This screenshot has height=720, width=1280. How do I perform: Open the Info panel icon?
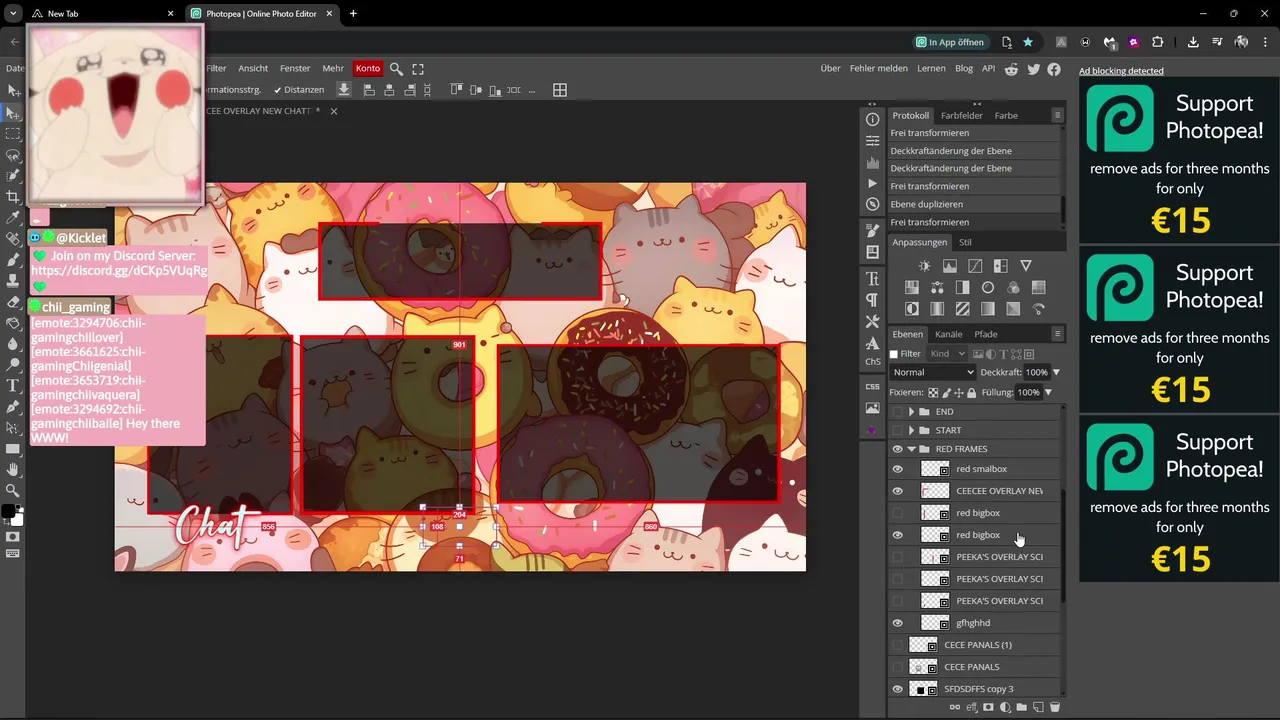click(x=873, y=119)
